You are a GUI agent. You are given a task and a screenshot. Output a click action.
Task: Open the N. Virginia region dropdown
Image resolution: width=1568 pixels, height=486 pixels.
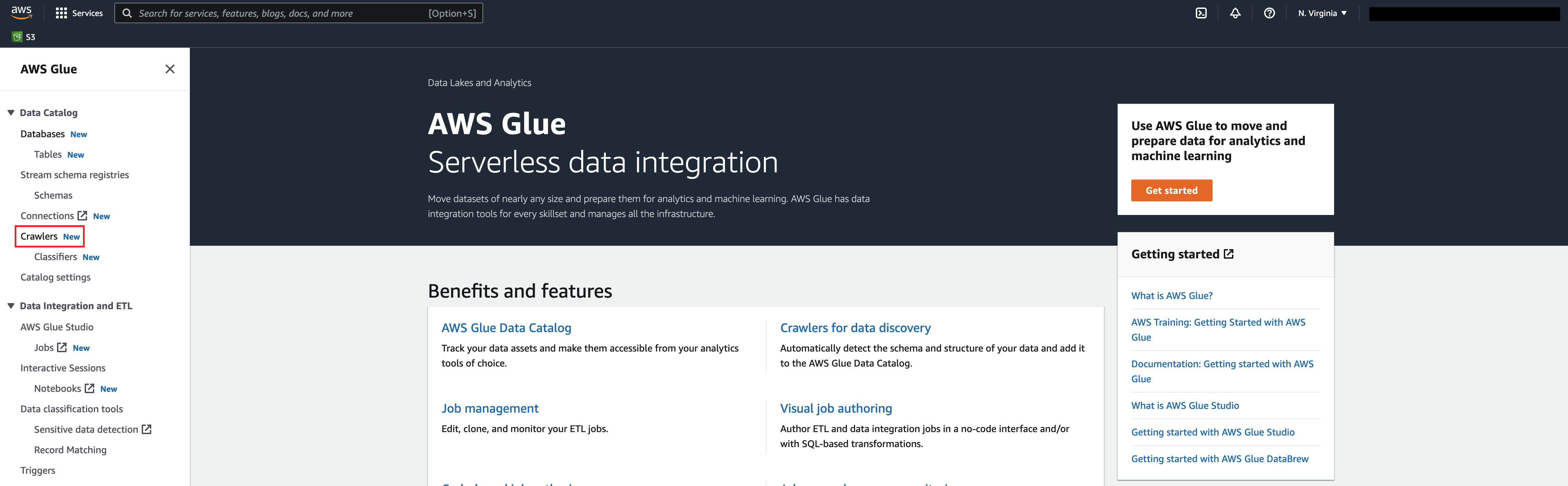pyautogui.click(x=1321, y=13)
